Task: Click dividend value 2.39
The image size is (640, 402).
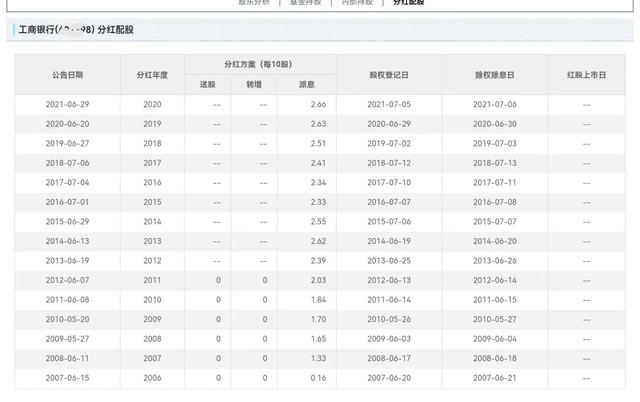Action: [x=318, y=261]
